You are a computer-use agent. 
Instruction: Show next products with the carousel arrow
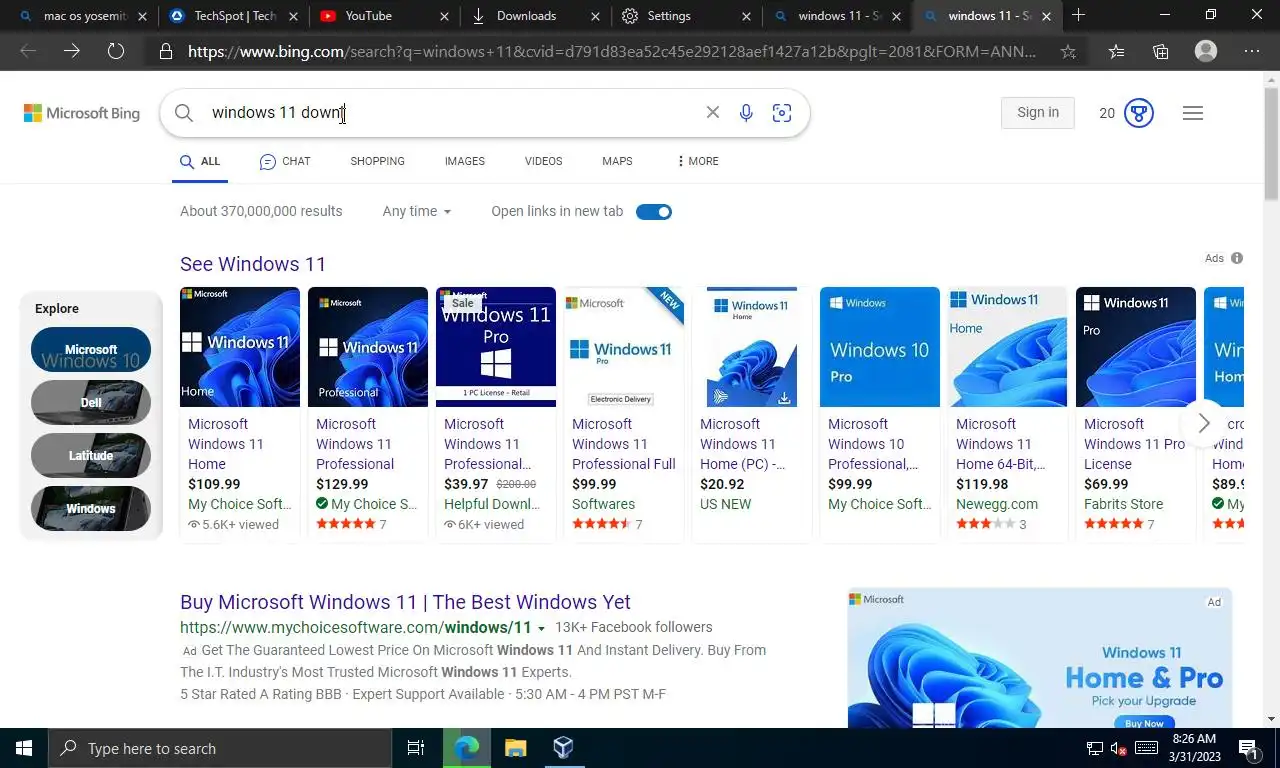tap(1204, 423)
